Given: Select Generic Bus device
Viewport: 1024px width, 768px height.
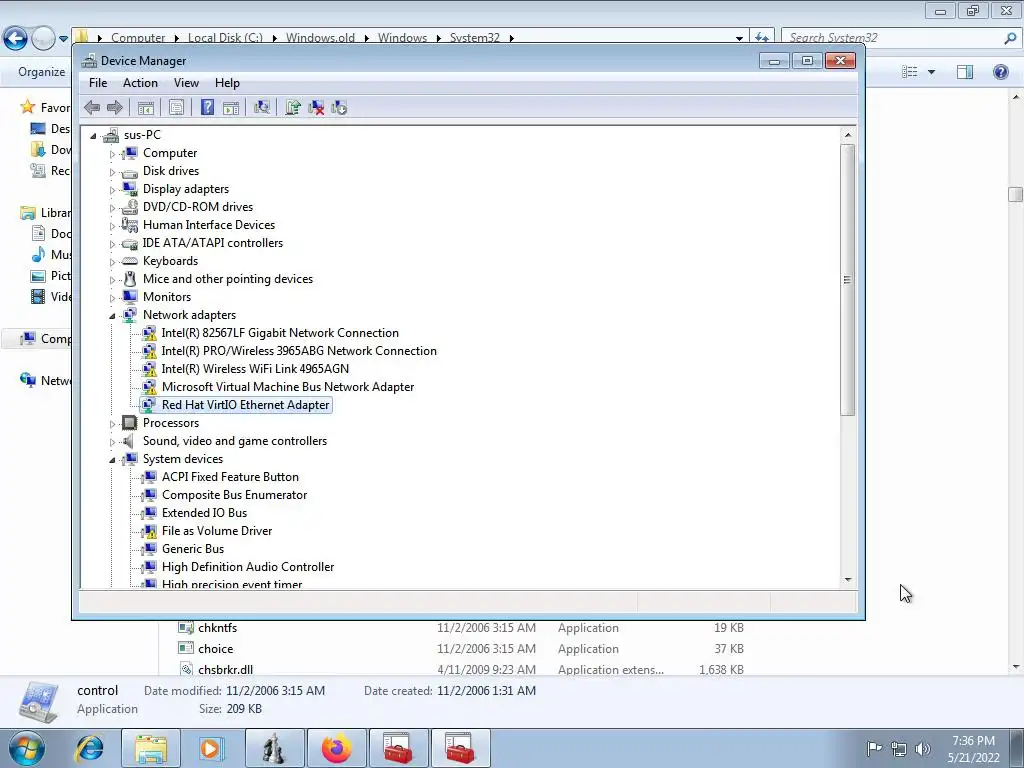Looking at the screenshot, I should click(x=193, y=549).
